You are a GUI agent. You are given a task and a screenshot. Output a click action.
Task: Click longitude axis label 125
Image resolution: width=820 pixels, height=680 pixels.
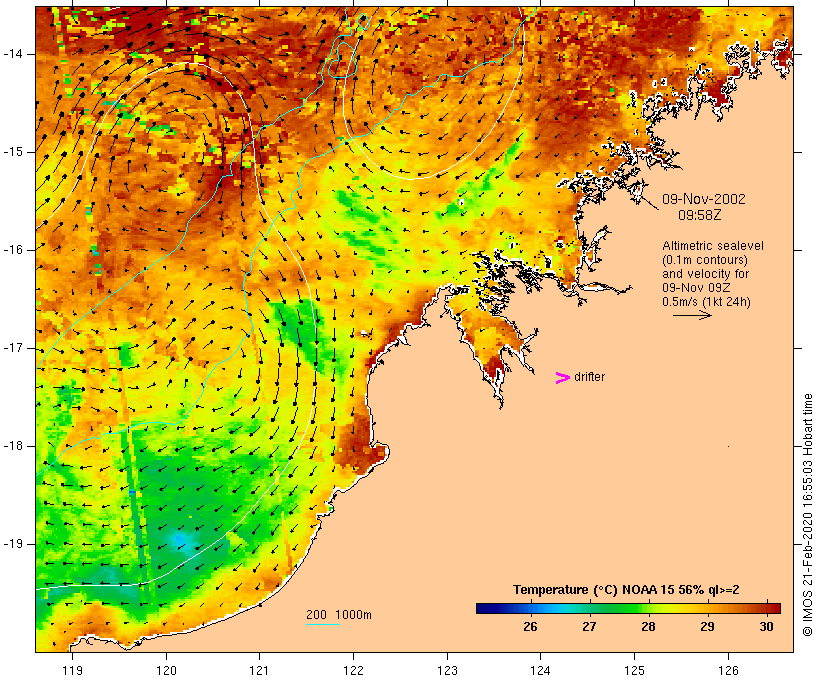(x=635, y=670)
